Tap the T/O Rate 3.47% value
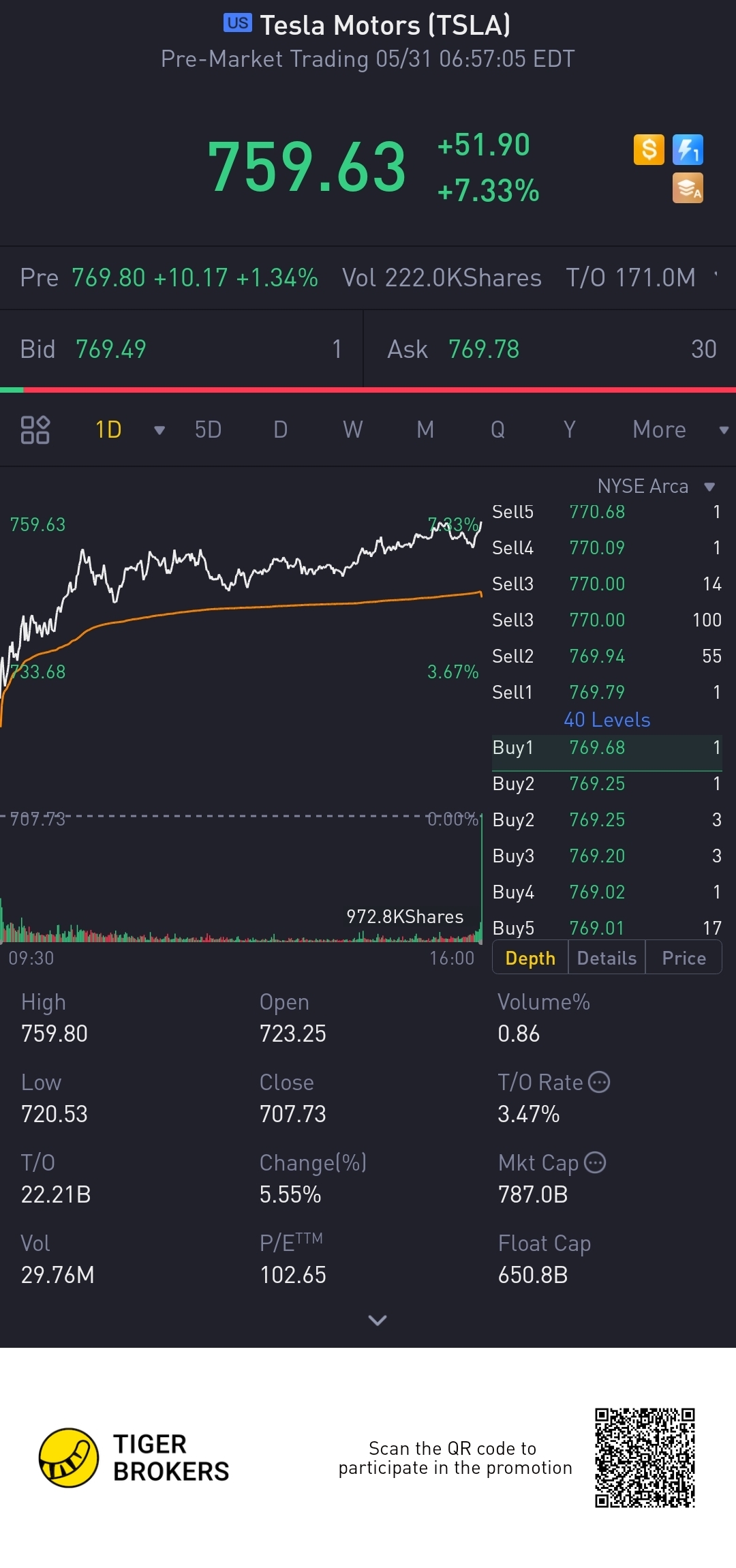Image resolution: width=736 pixels, height=1568 pixels. pyautogui.click(x=529, y=1114)
